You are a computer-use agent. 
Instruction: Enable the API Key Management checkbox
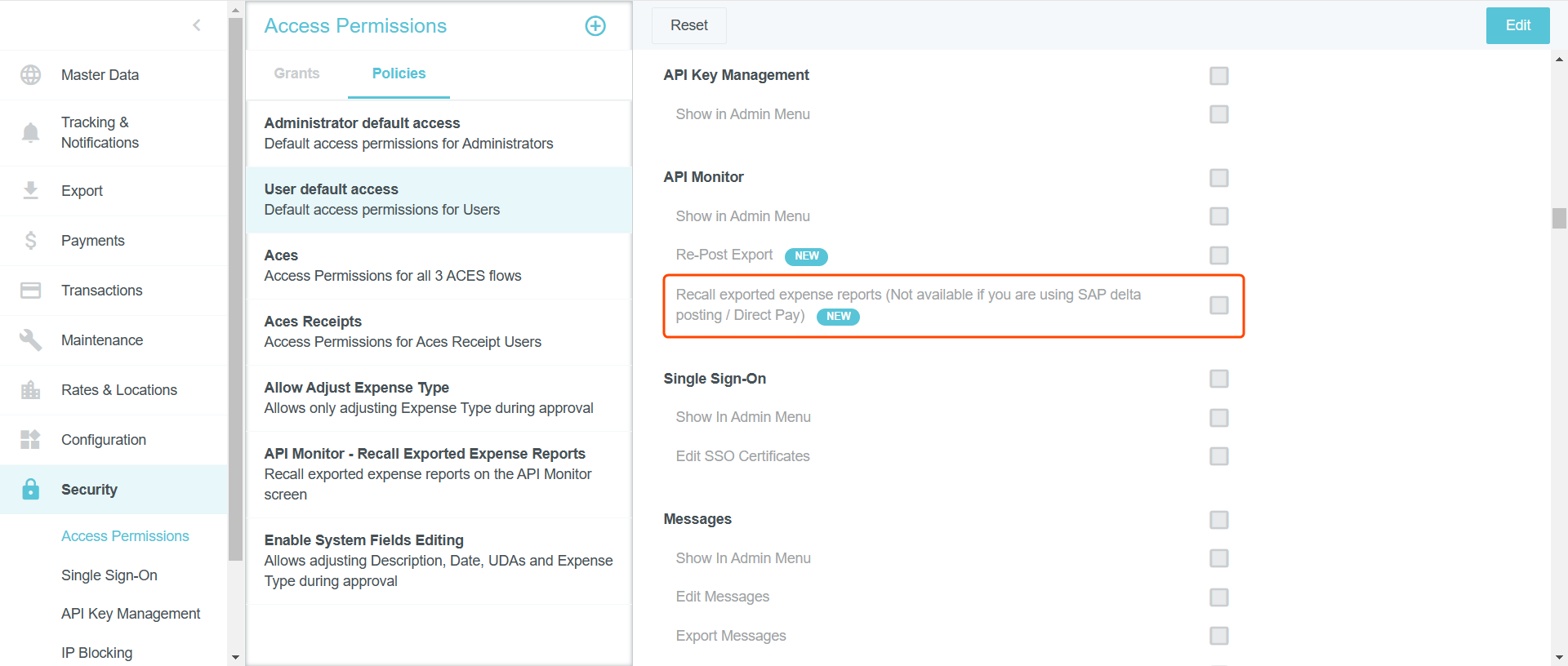1218,76
